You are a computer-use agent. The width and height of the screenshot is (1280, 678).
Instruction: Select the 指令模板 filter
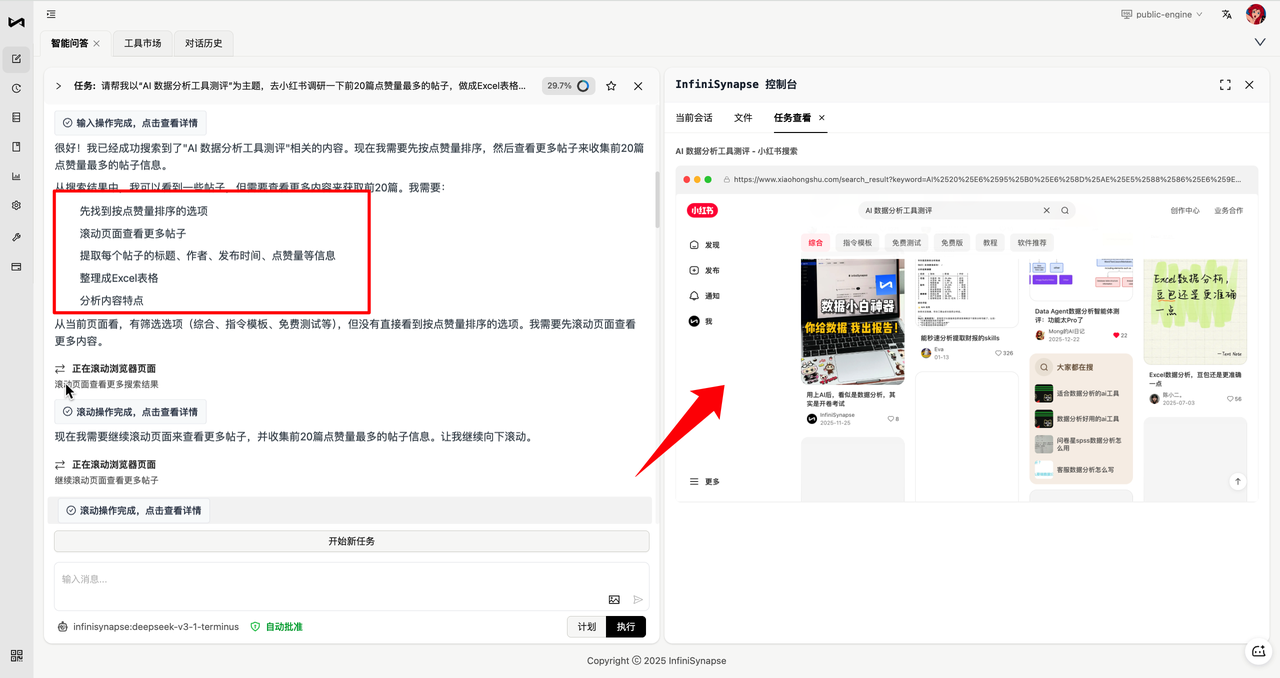pyautogui.click(x=857, y=243)
